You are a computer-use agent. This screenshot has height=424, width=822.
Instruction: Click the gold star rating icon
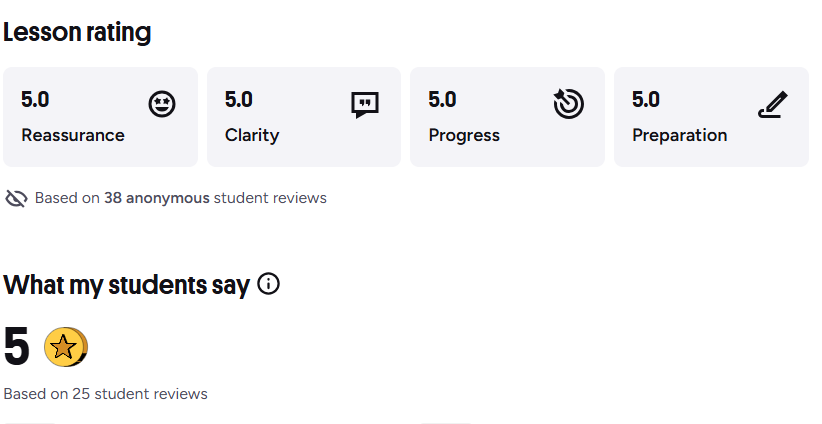65,347
